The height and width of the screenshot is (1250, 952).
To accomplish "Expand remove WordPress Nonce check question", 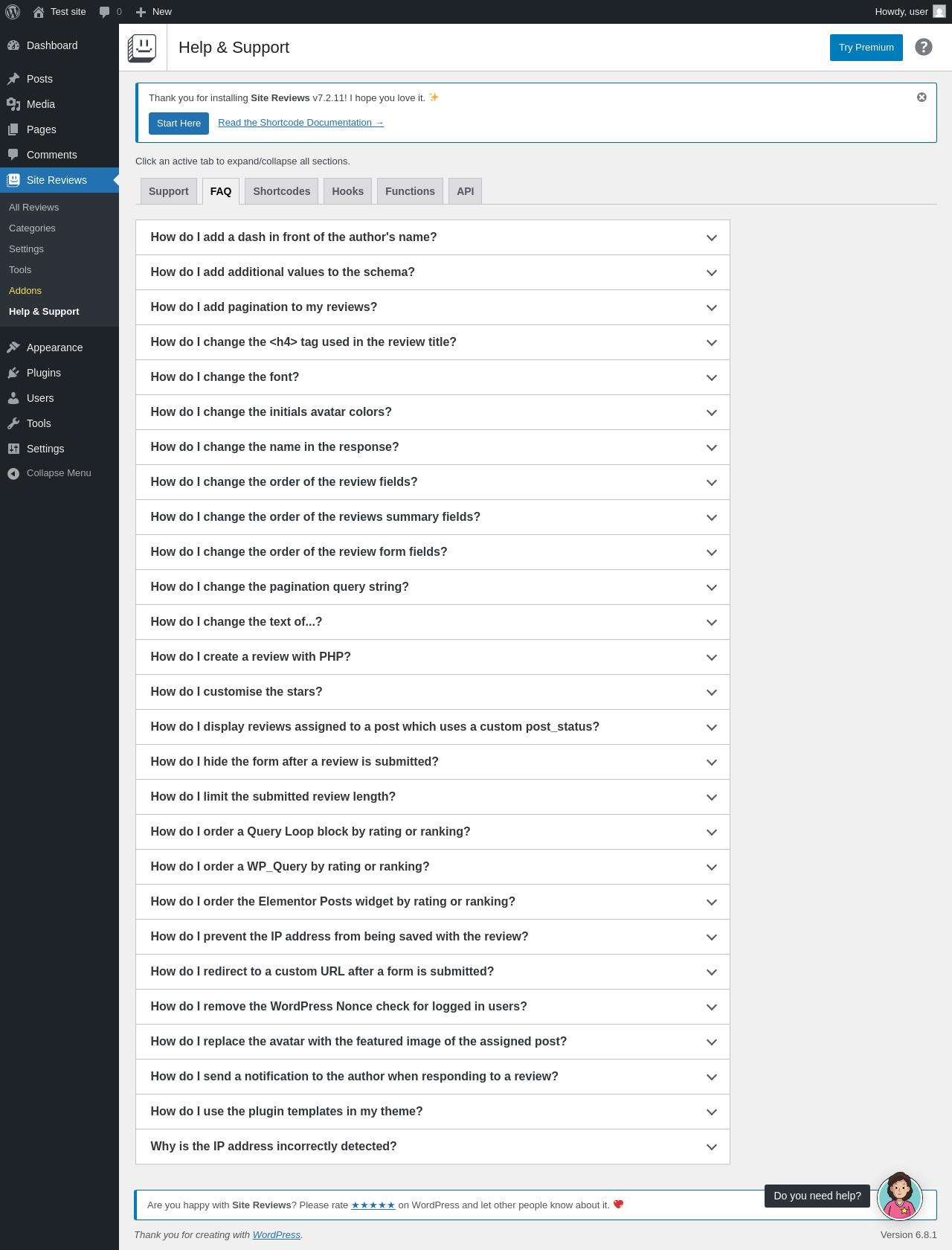I will tap(433, 1007).
